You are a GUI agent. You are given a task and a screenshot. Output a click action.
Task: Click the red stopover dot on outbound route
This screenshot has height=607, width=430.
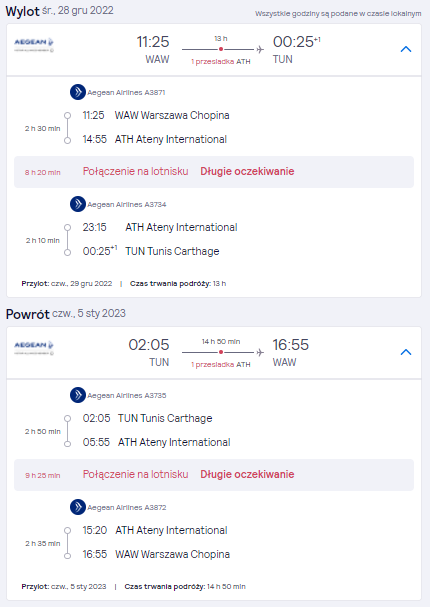221,49
